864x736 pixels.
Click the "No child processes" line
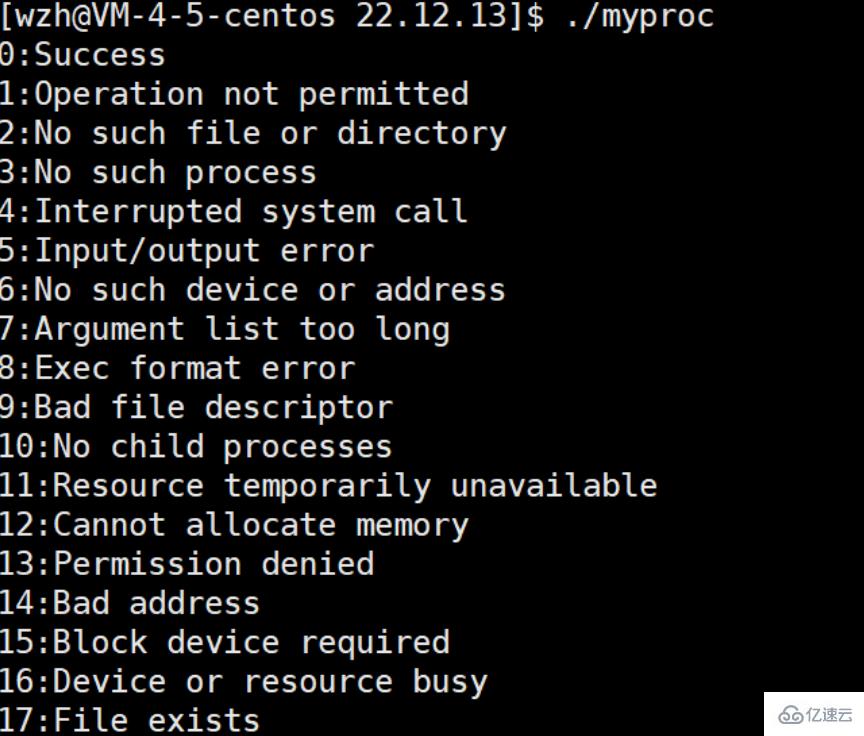196,446
